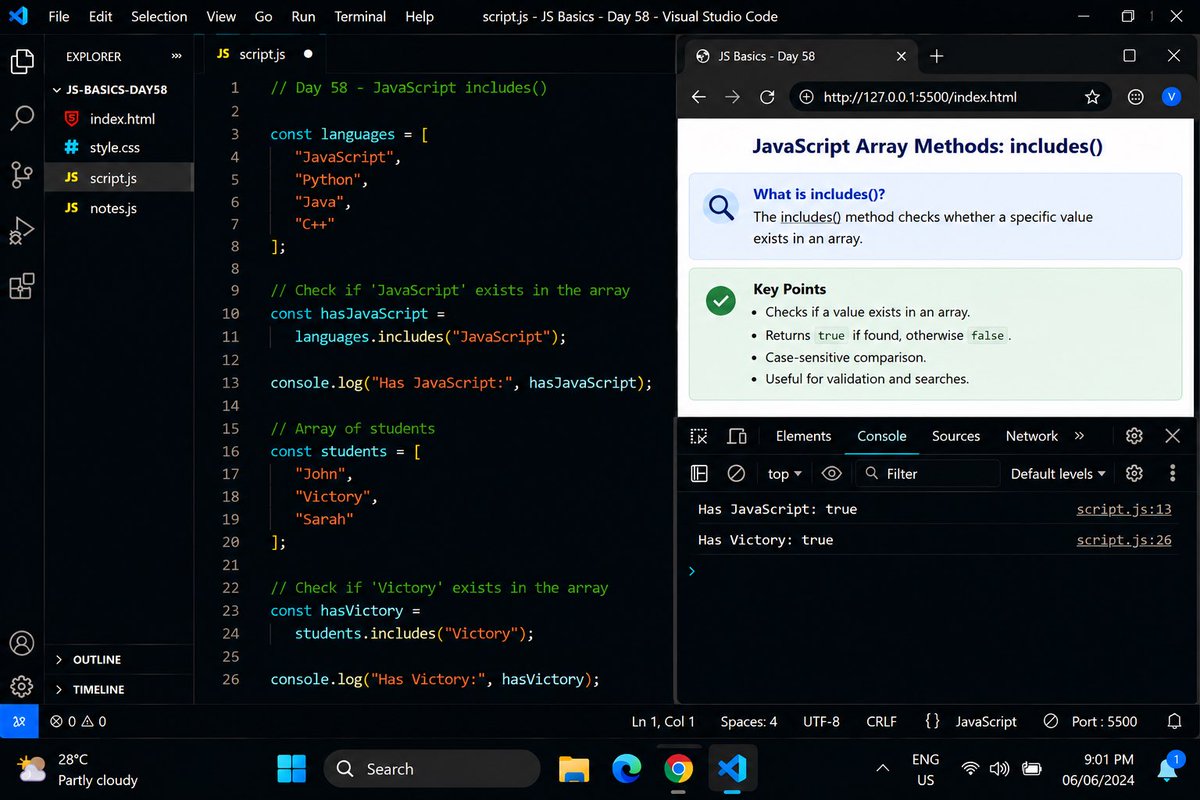
Task: Open the Manage gear in the activity bar
Action: tap(22, 687)
